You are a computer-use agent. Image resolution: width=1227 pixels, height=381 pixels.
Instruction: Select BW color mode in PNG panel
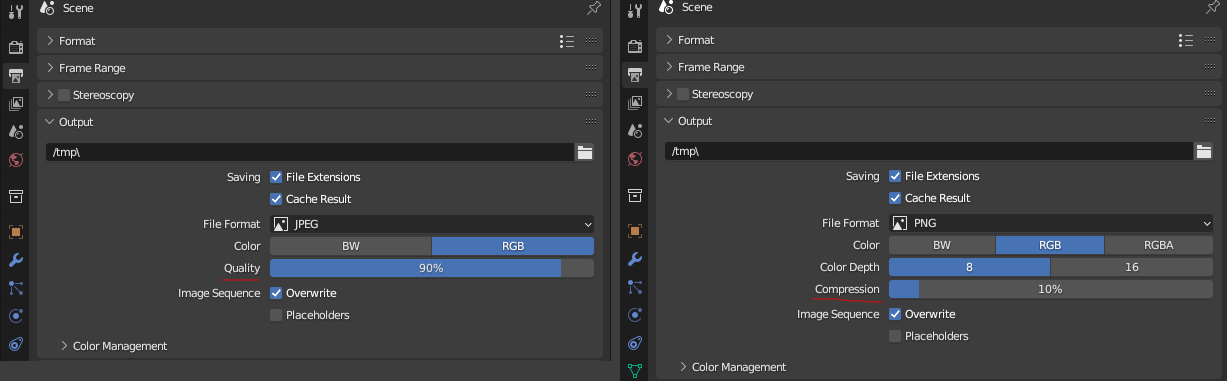point(942,245)
